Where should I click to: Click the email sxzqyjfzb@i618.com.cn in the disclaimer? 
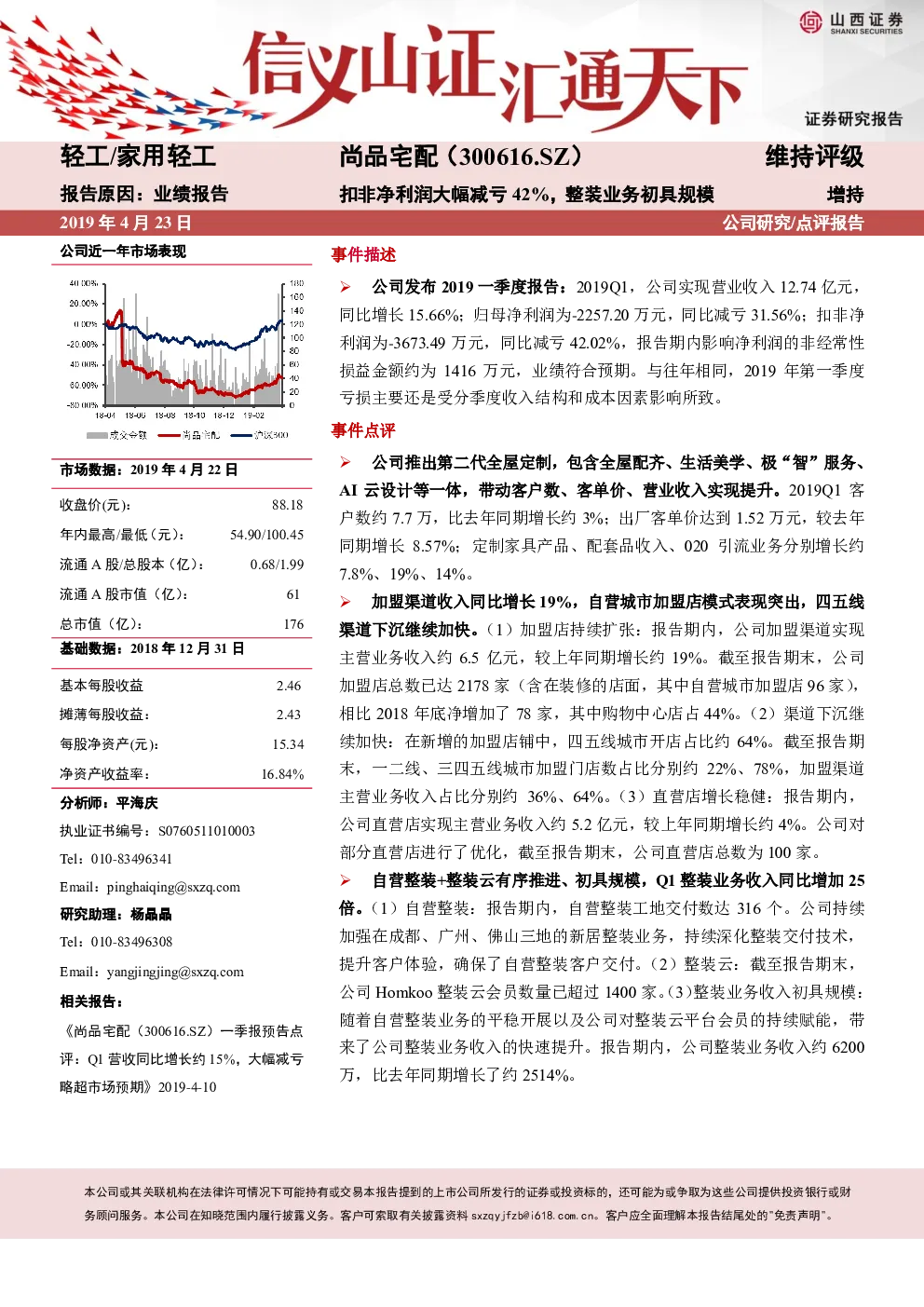tap(534, 1216)
